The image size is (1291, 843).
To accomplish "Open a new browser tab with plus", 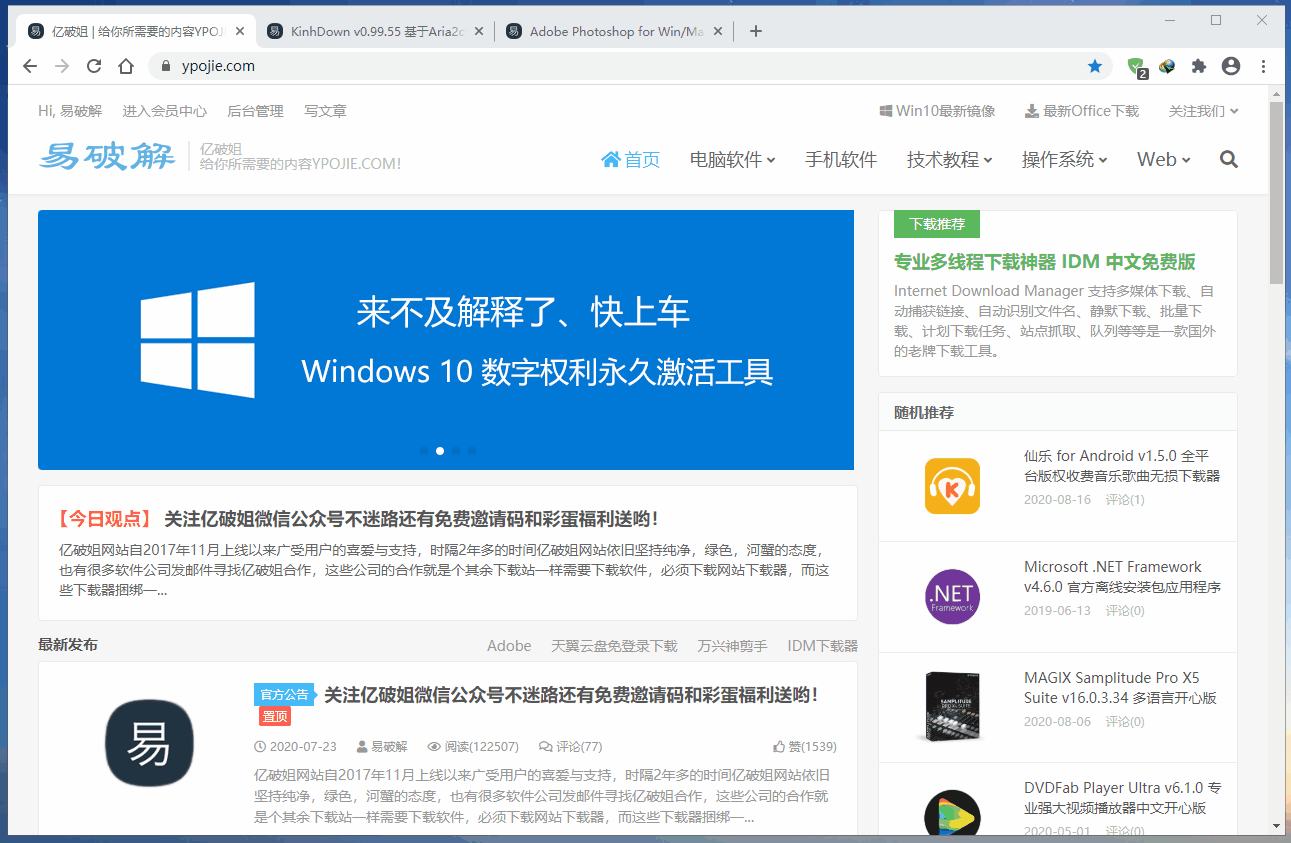I will click(x=756, y=31).
